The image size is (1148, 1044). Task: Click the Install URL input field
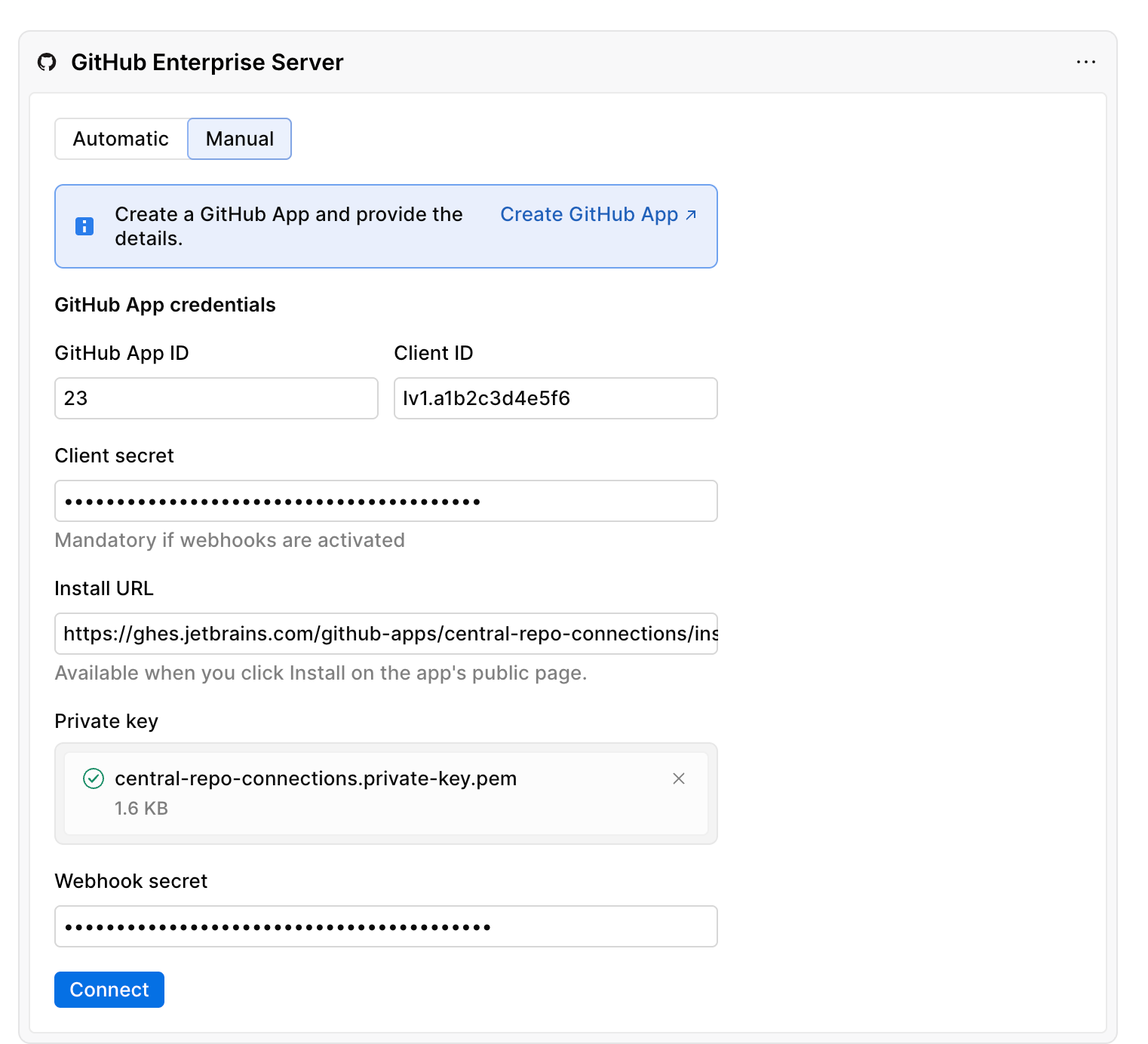(386, 634)
